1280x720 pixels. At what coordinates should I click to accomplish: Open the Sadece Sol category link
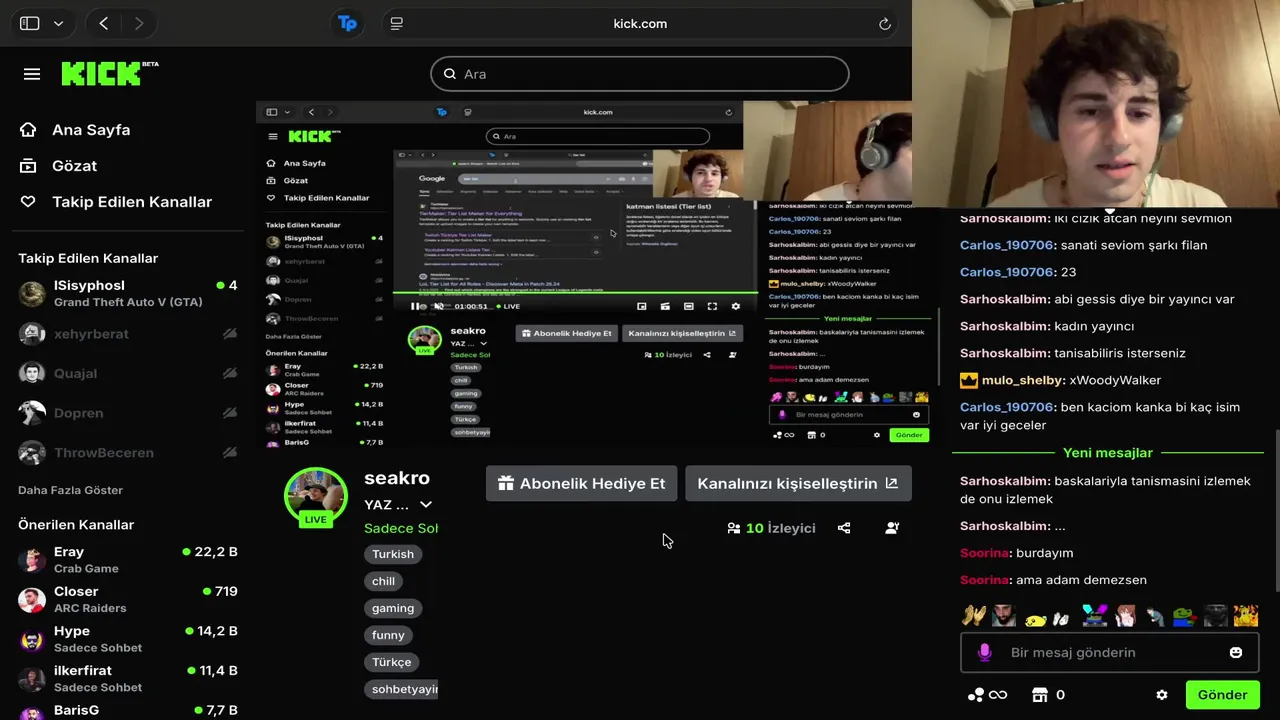401,528
